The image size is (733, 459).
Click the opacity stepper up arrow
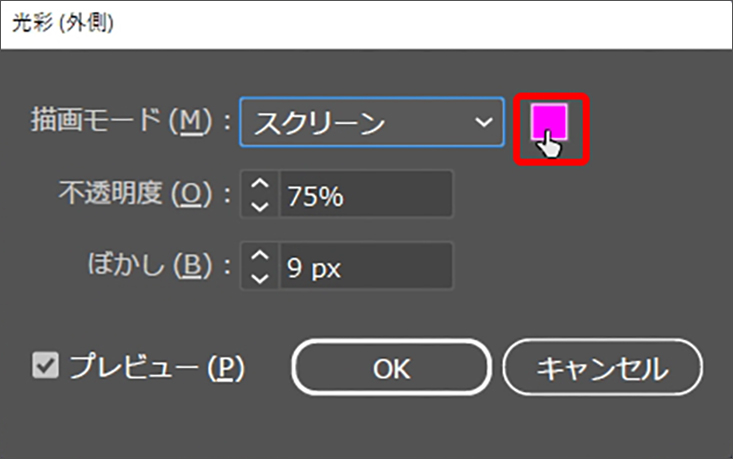pos(259,185)
